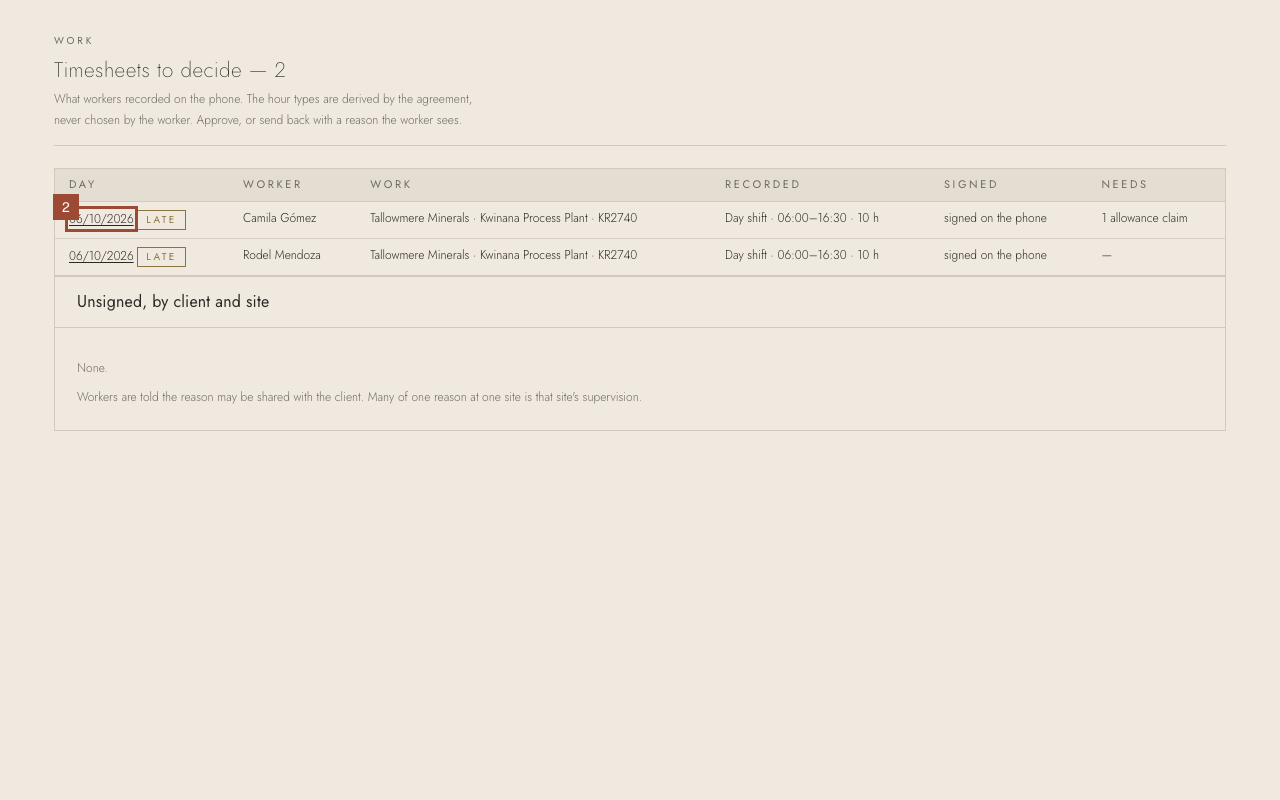Click the DAY column header

83,184
